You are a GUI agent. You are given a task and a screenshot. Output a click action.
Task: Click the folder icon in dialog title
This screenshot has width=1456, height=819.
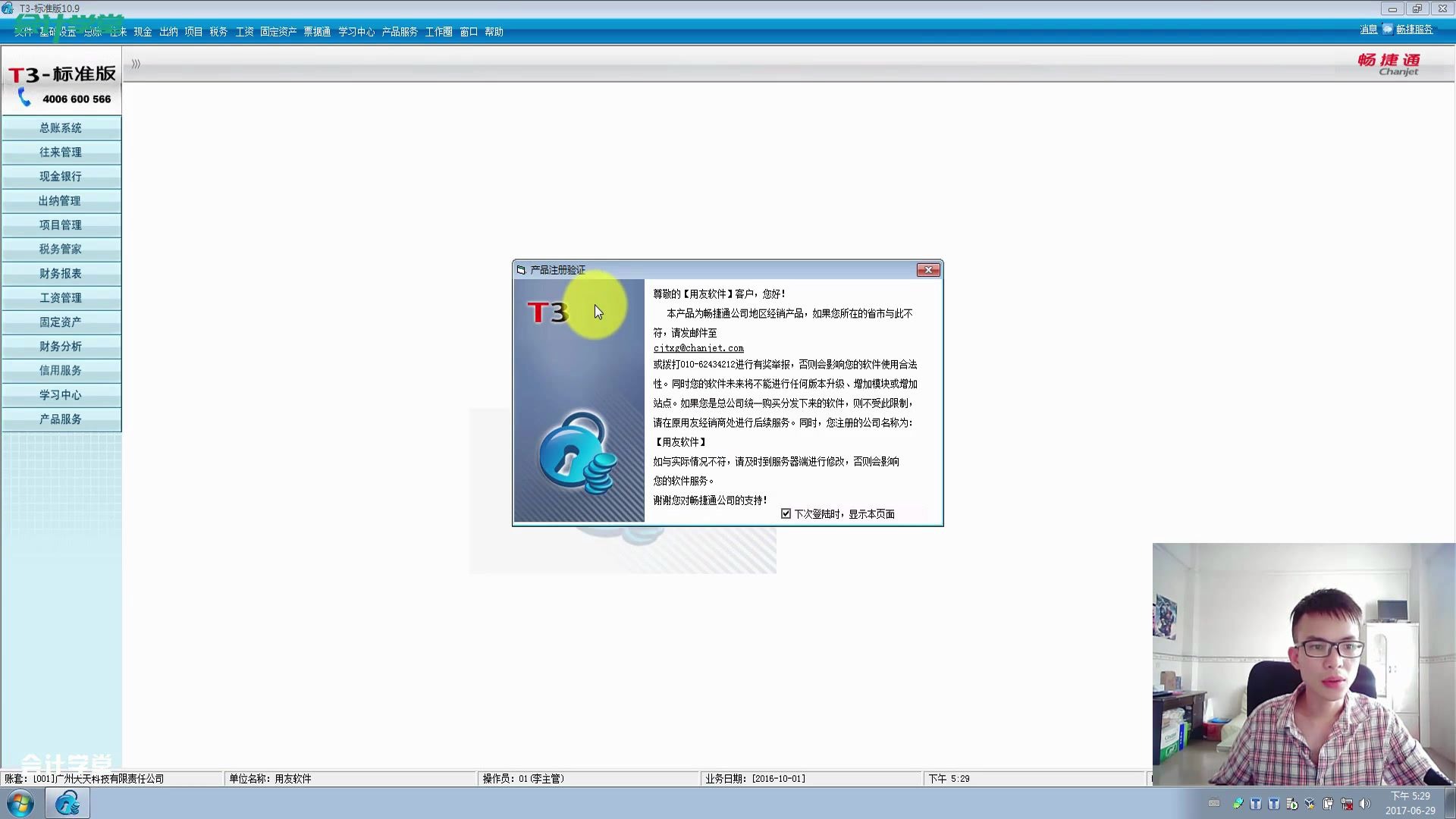521,270
